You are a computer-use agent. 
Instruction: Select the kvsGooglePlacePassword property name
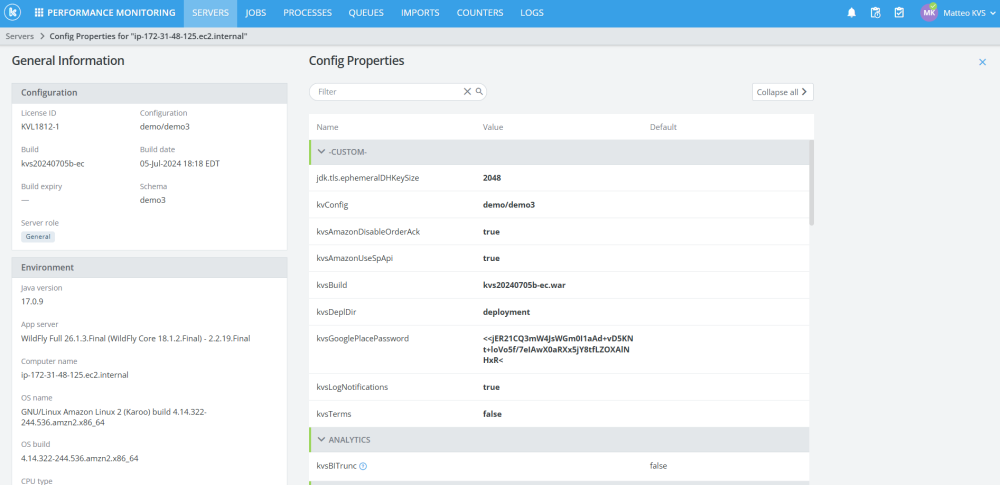click(x=362, y=338)
